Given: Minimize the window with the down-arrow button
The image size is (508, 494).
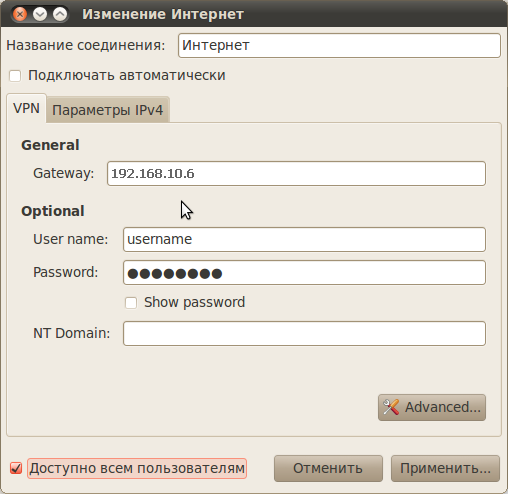Looking at the screenshot, I should tap(40, 14).
